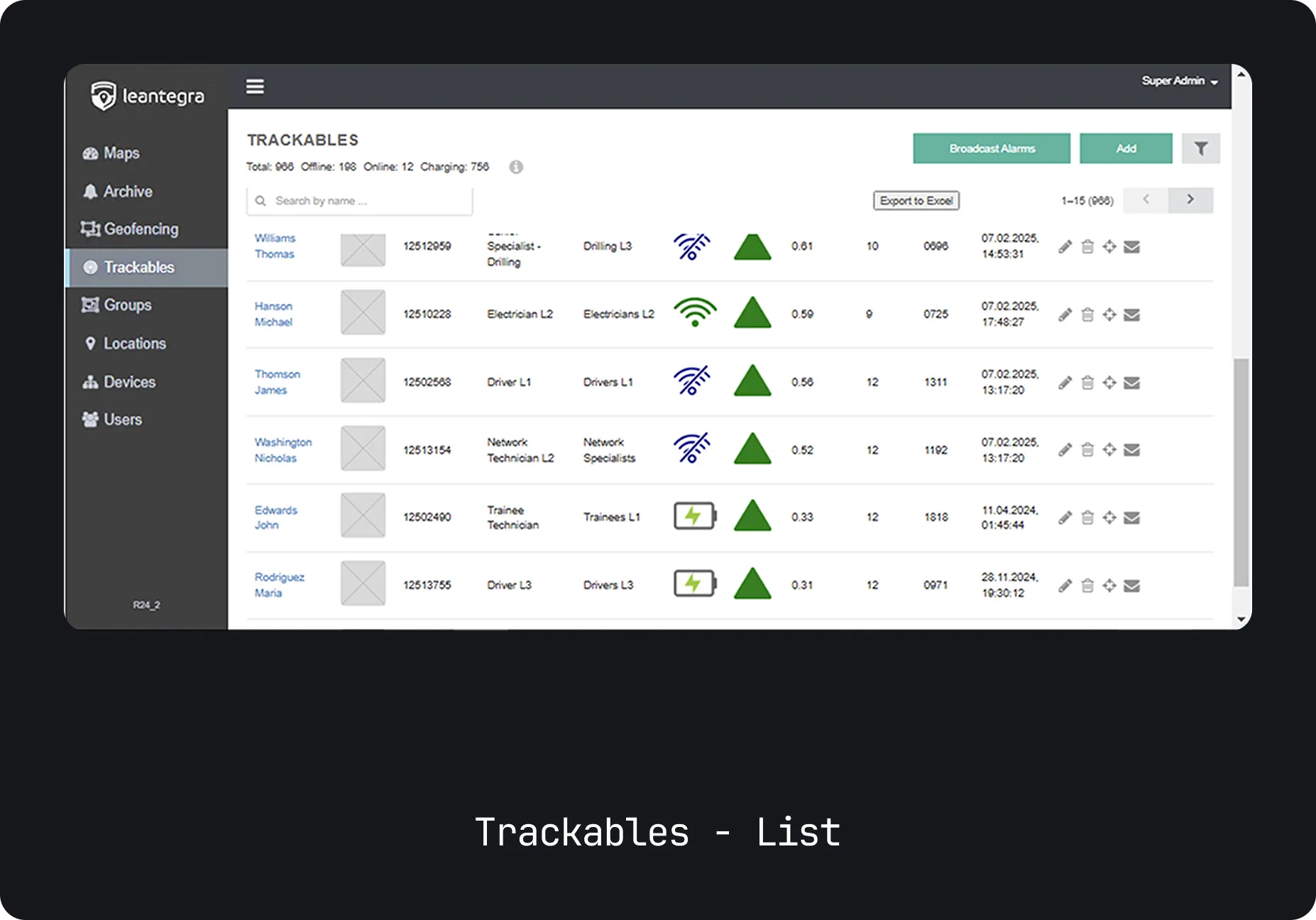Click the photo thumbnail for Edwards John
The width and height of the screenshot is (1316, 920).
(363, 516)
